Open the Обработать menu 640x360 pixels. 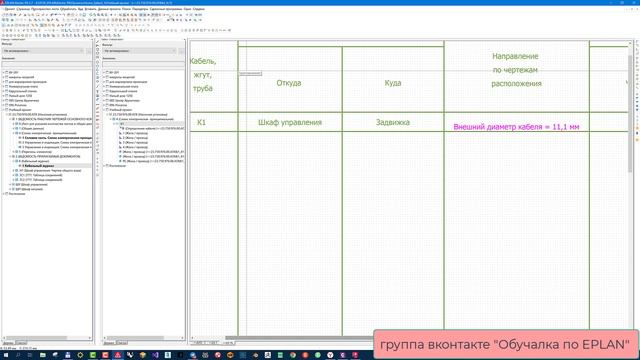click(68, 9)
